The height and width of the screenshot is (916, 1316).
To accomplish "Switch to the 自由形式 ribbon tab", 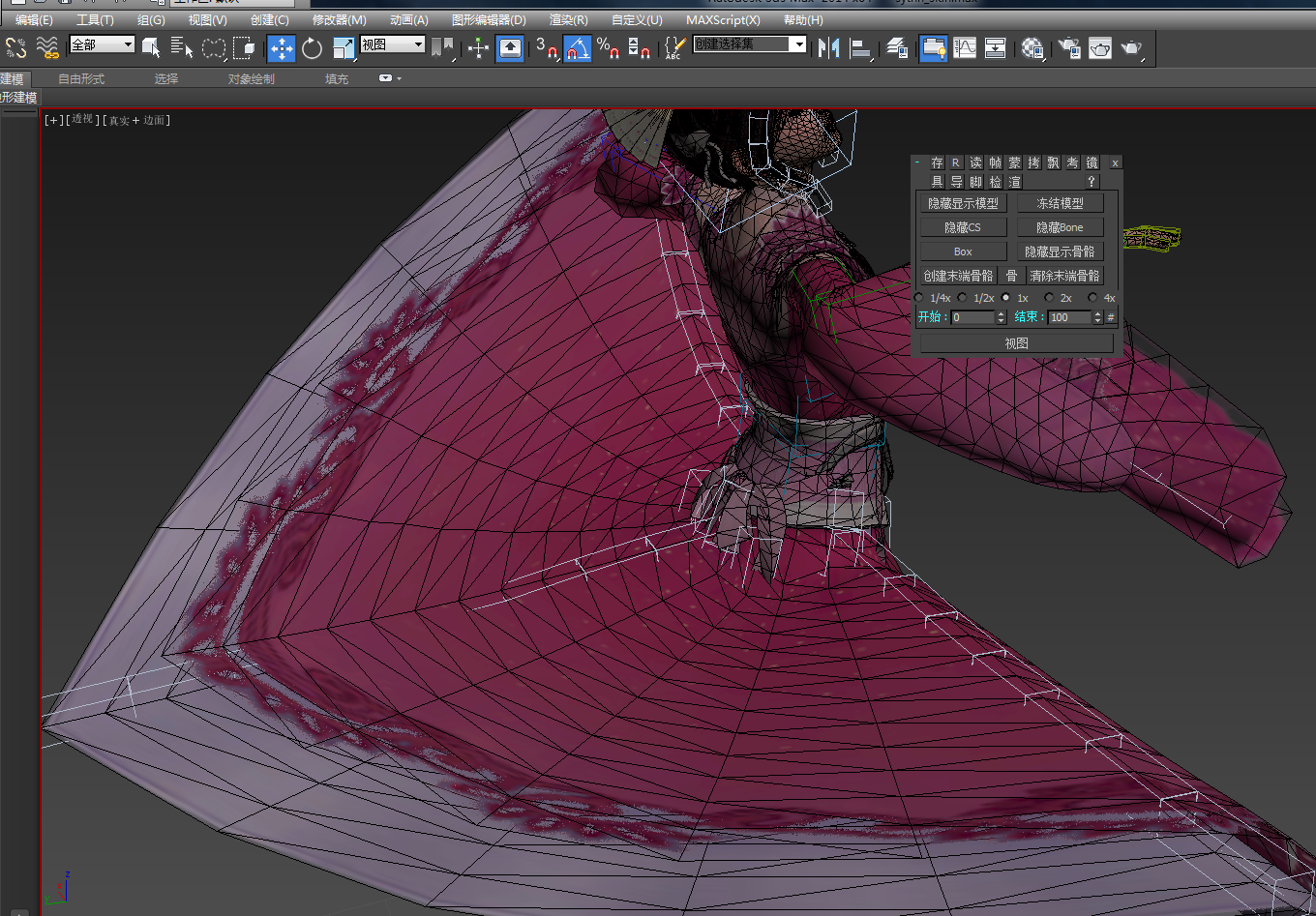I will coord(81,79).
